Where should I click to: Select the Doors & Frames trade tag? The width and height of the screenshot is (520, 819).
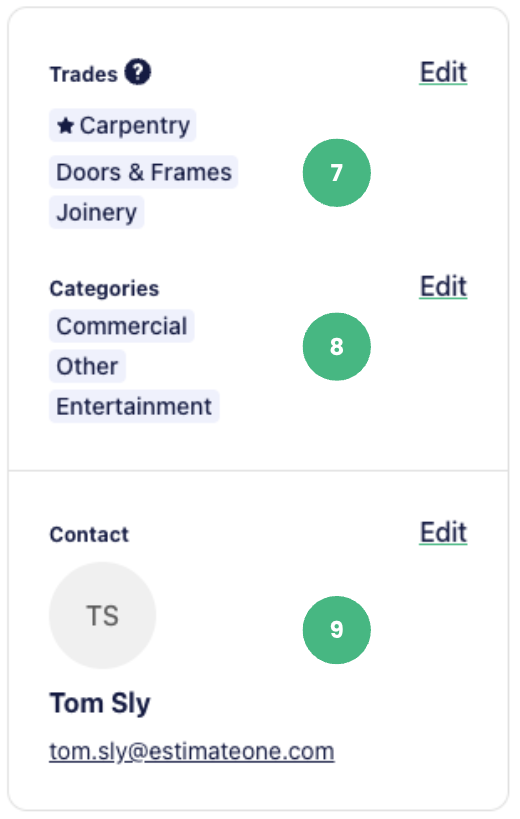(144, 172)
